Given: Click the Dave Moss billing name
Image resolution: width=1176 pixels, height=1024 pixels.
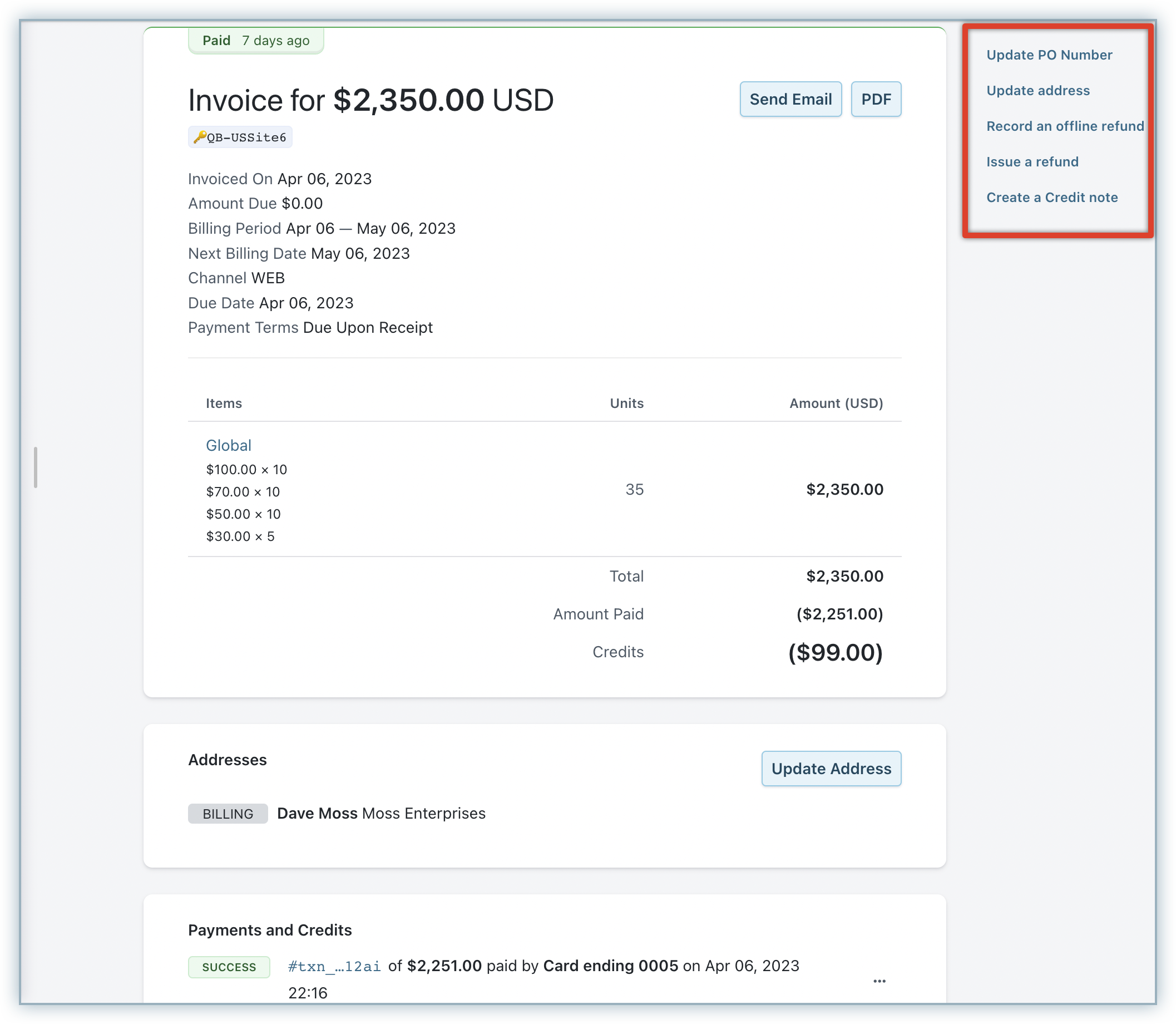Looking at the screenshot, I should click(x=317, y=813).
